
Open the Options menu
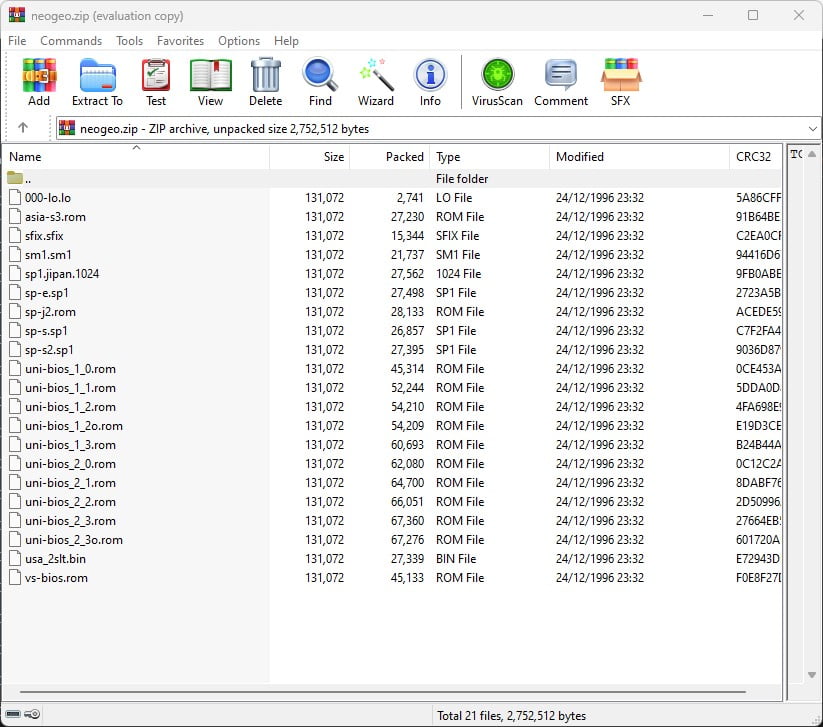pyautogui.click(x=239, y=40)
